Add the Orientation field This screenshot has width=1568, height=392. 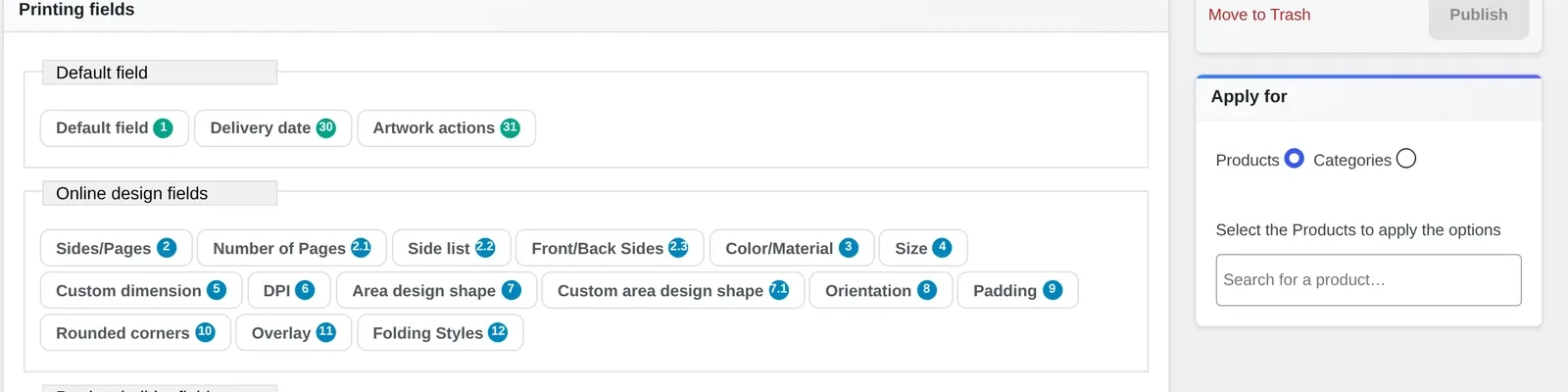point(881,290)
